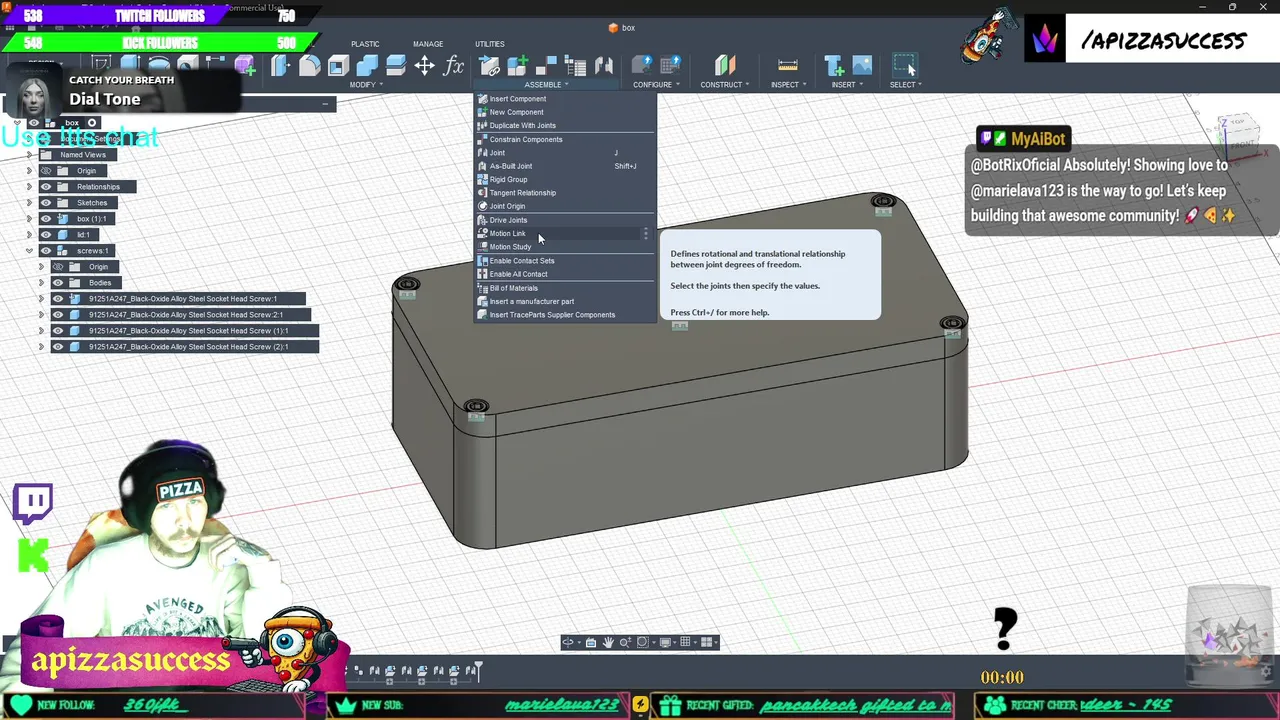Click the Look At navigation icon

(590, 642)
